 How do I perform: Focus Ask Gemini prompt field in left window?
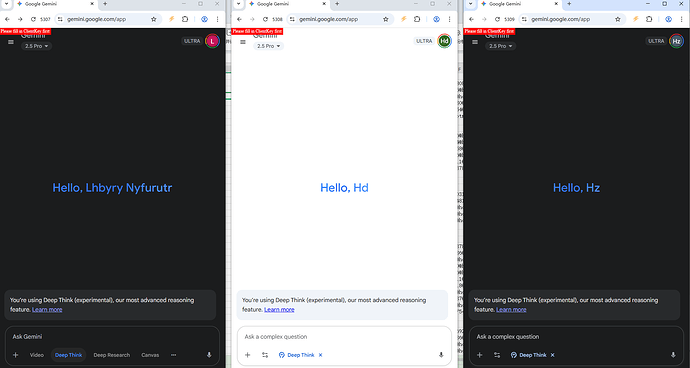(x=112, y=337)
